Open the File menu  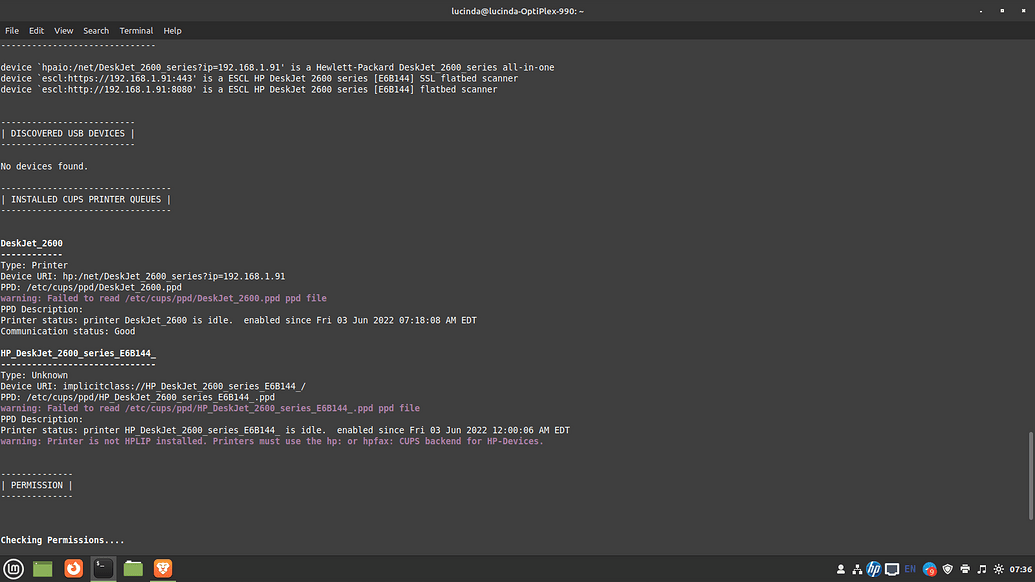tap(12, 31)
